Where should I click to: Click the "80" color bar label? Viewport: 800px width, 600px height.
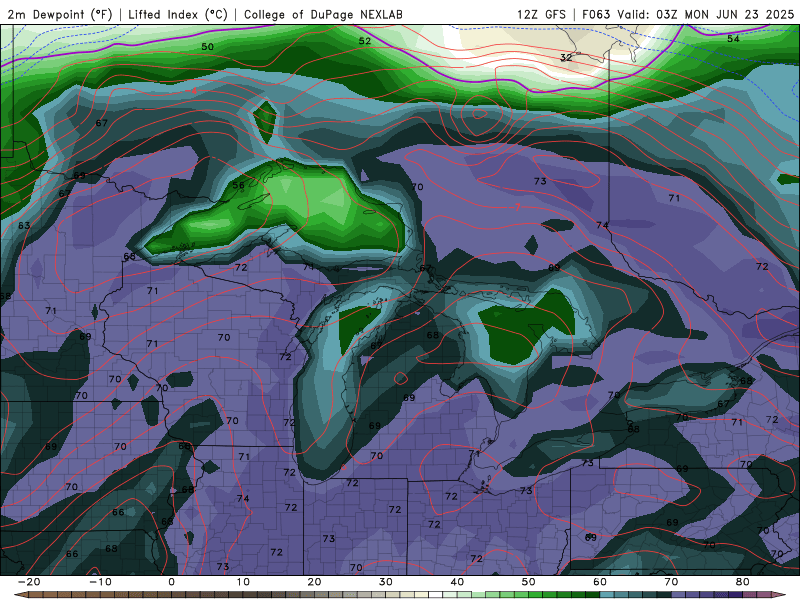[x=743, y=582]
